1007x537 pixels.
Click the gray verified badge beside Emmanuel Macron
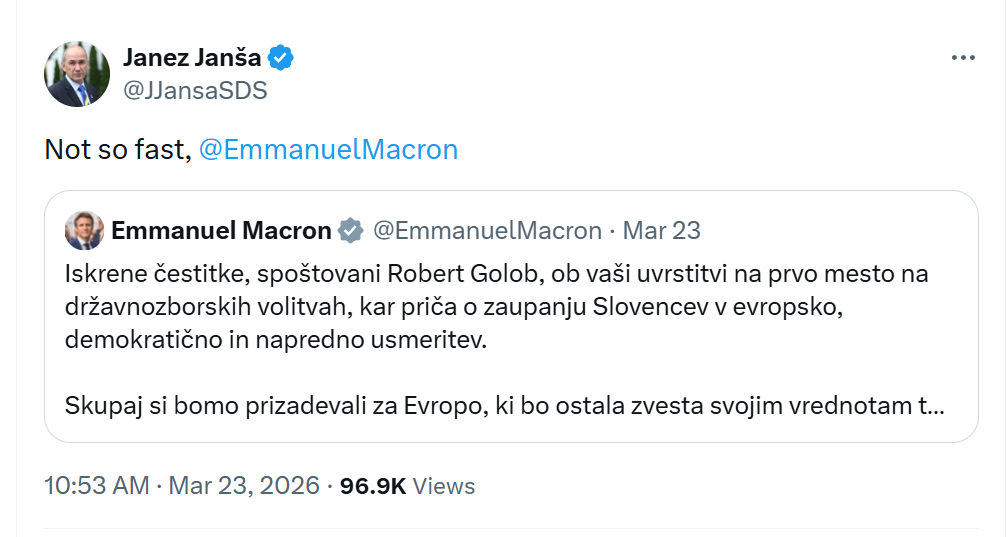[350, 231]
